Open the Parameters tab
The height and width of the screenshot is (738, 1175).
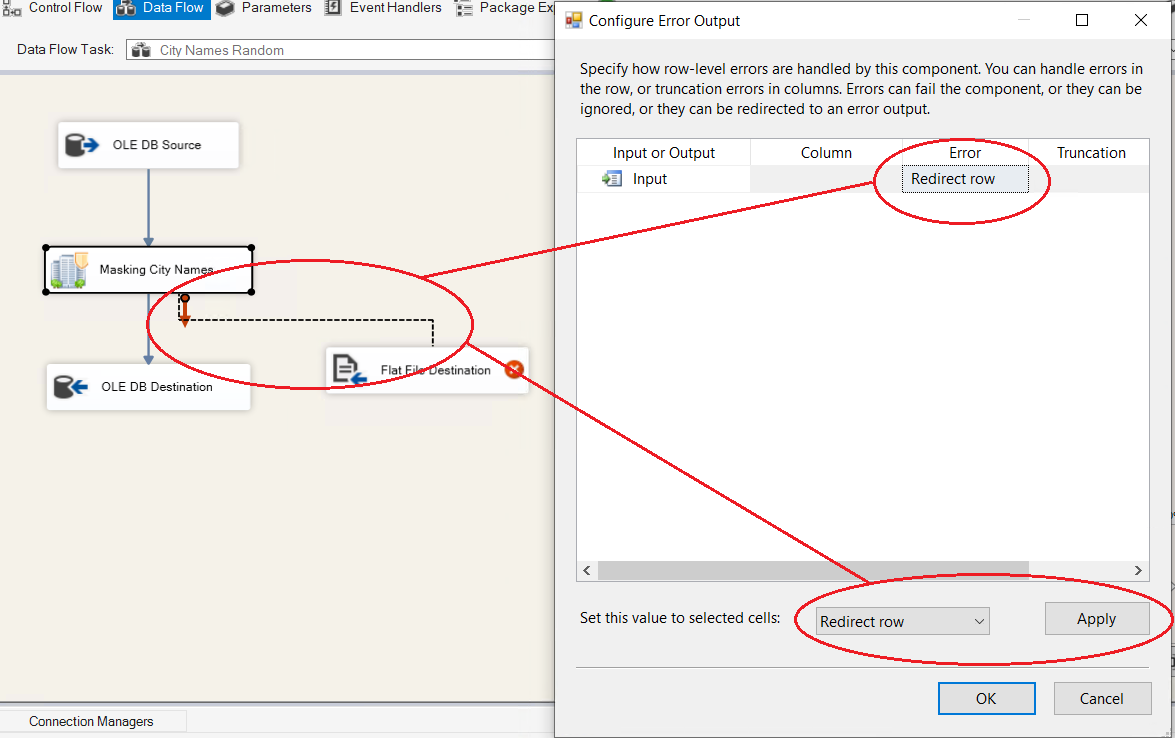(265, 8)
